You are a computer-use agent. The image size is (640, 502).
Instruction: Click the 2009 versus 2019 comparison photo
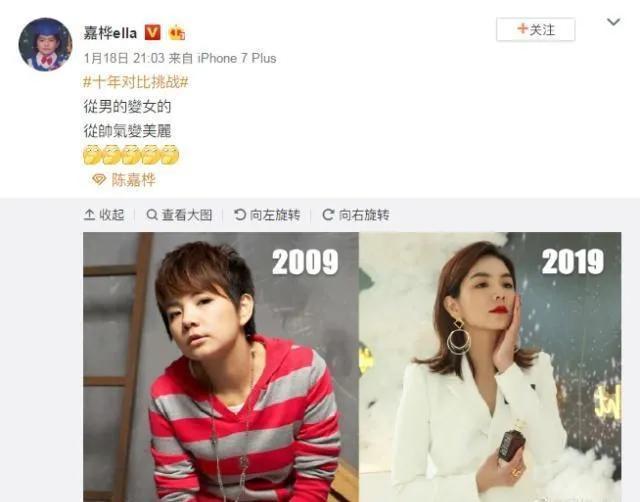pyautogui.click(x=352, y=367)
